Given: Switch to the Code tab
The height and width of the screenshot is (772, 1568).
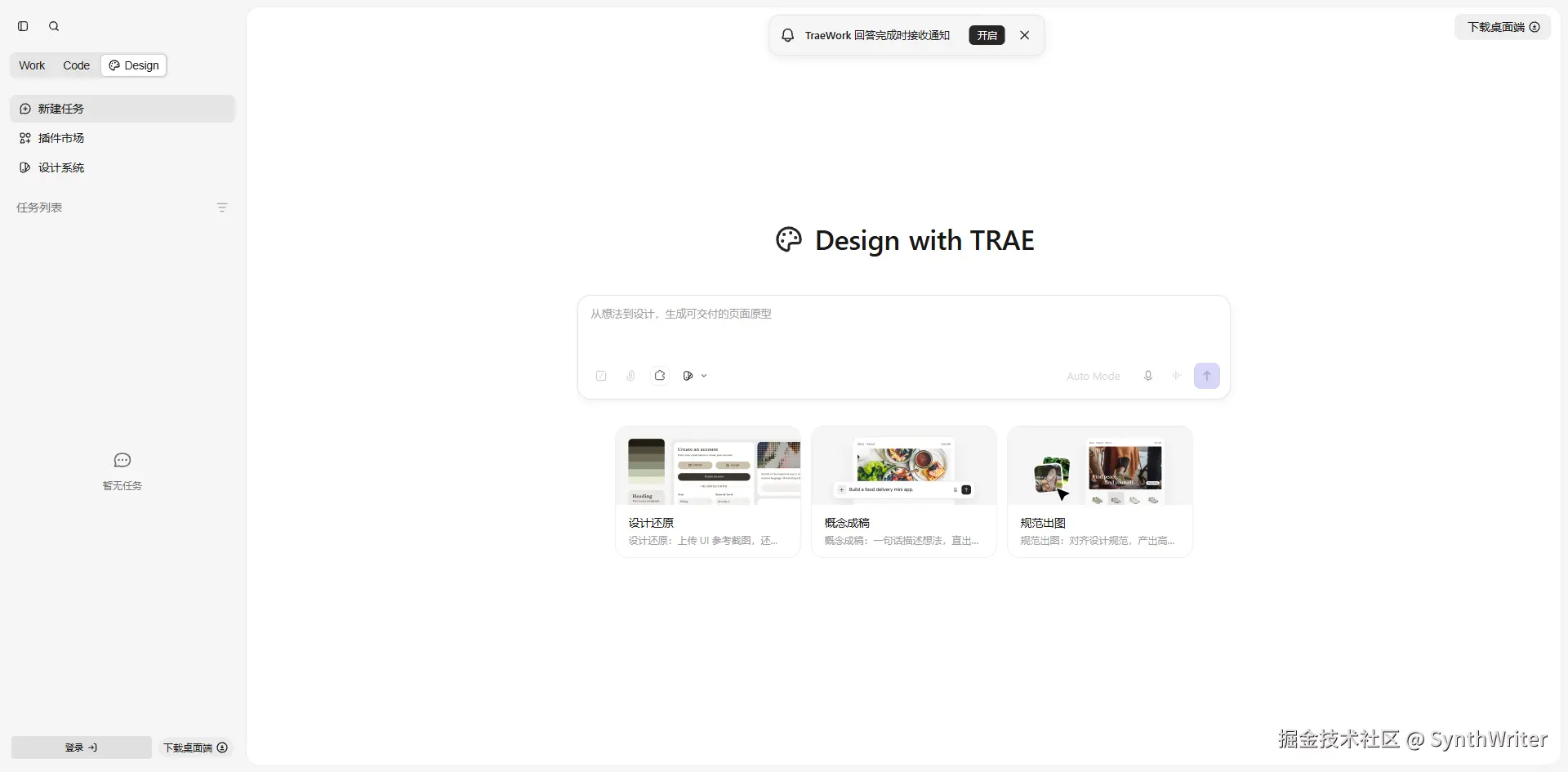Looking at the screenshot, I should (76, 65).
